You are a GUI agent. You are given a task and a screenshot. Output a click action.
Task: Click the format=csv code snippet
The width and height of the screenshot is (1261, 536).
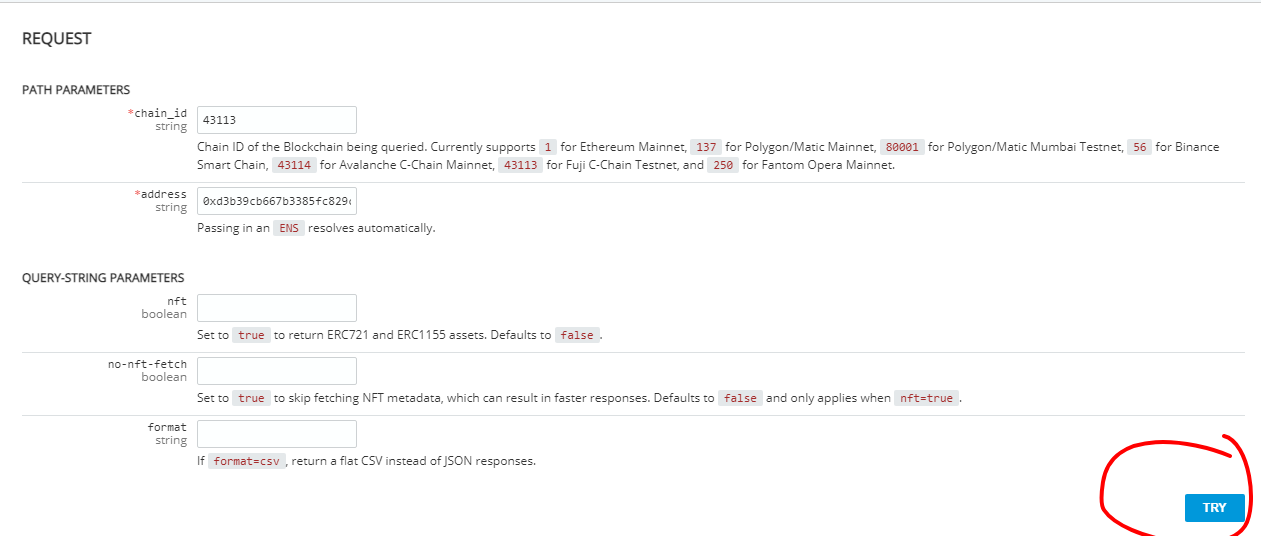[247, 462]
